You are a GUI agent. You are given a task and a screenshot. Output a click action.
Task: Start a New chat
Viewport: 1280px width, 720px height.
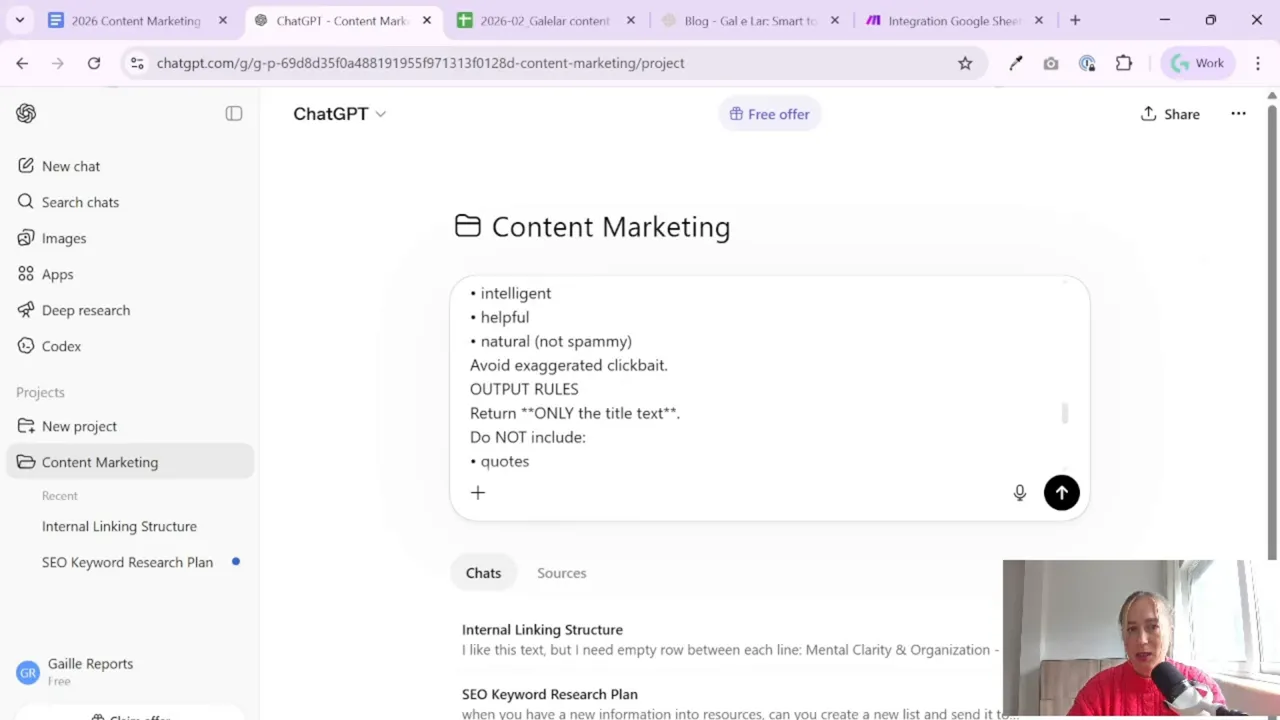(71, 166)
